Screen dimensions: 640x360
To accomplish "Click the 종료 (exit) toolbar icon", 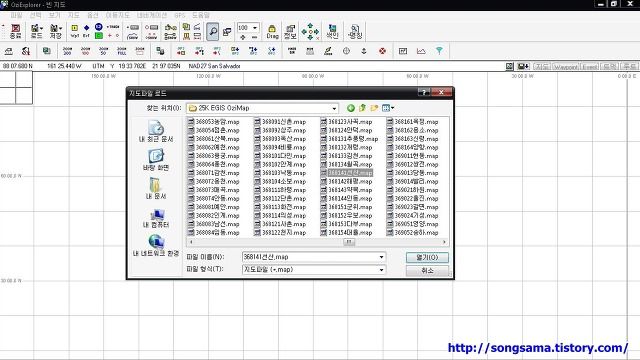I will [x=15, y=31].
